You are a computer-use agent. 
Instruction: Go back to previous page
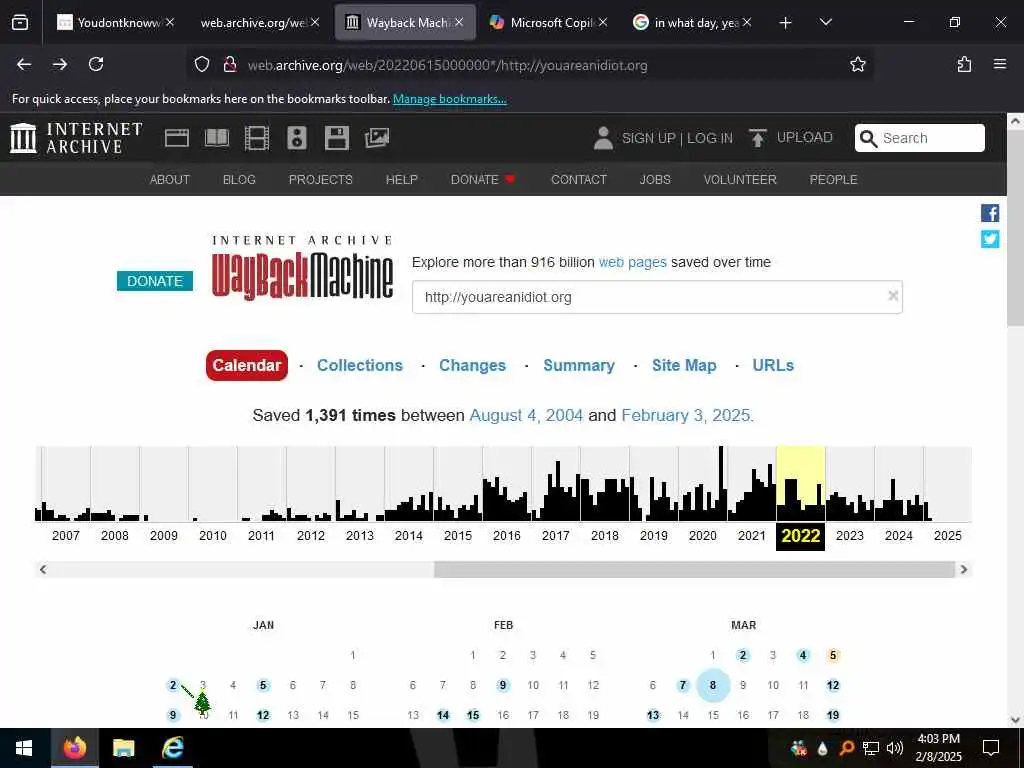[x=24, y=64]
